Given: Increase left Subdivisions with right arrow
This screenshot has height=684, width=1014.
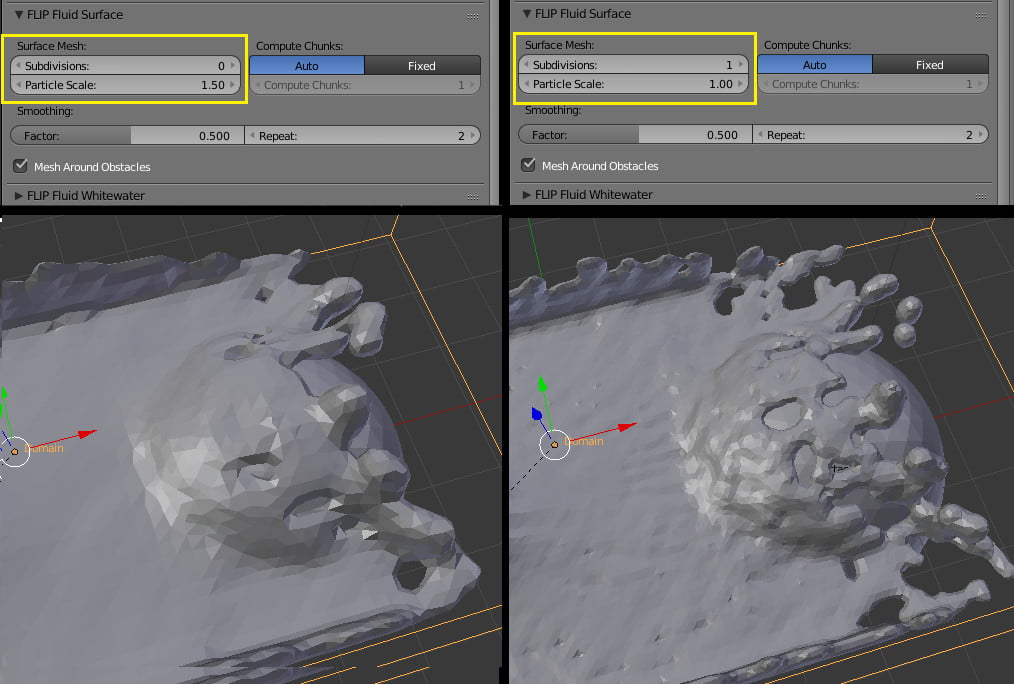Looking at the screenshot, I should click(233, 65).
